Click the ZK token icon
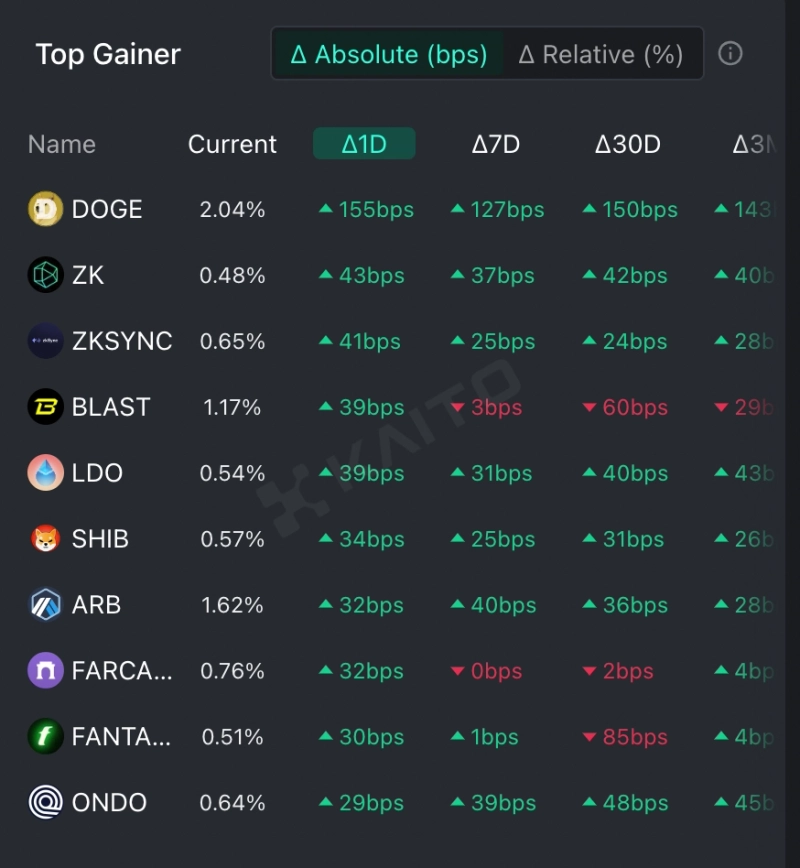 (x=45, y=275)
